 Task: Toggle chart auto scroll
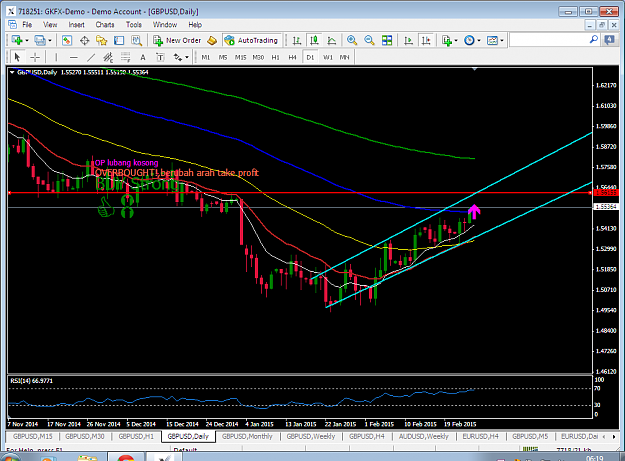[x=409, y=40]
